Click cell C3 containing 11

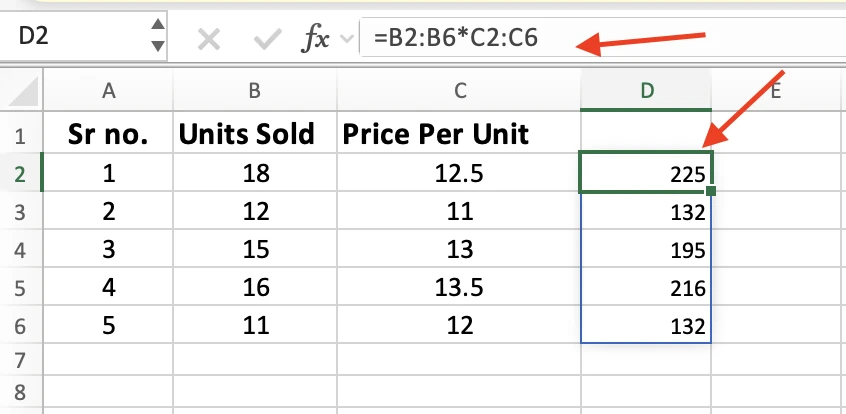tap(459, 211)
